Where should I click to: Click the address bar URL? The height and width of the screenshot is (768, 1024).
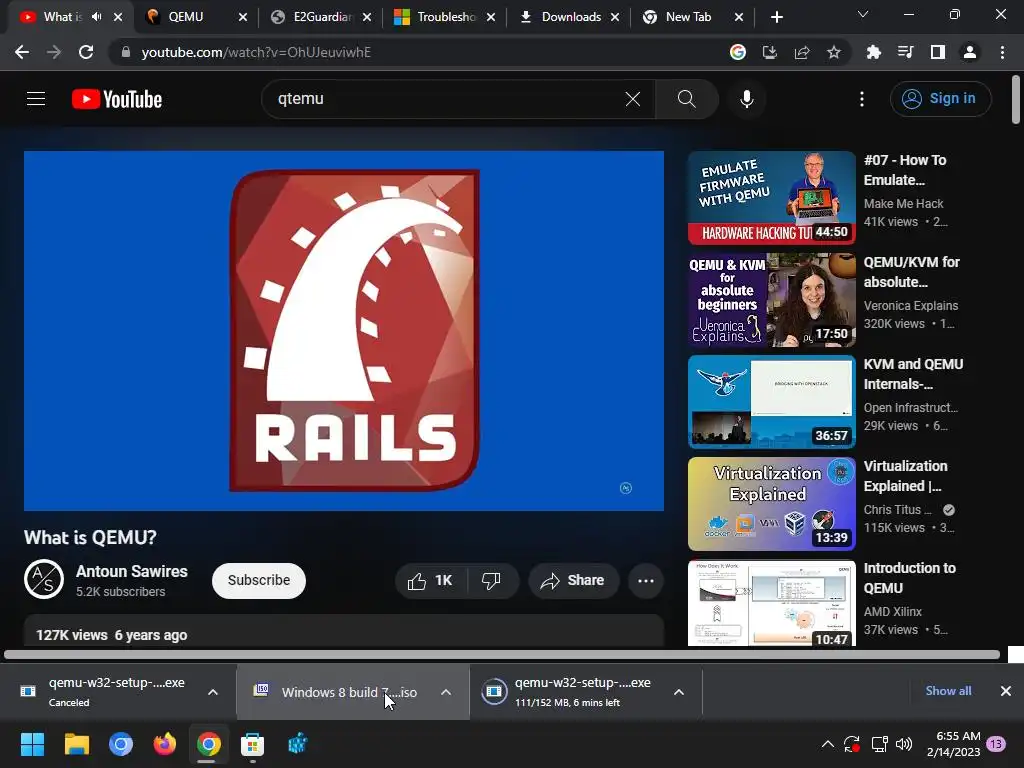256,52
